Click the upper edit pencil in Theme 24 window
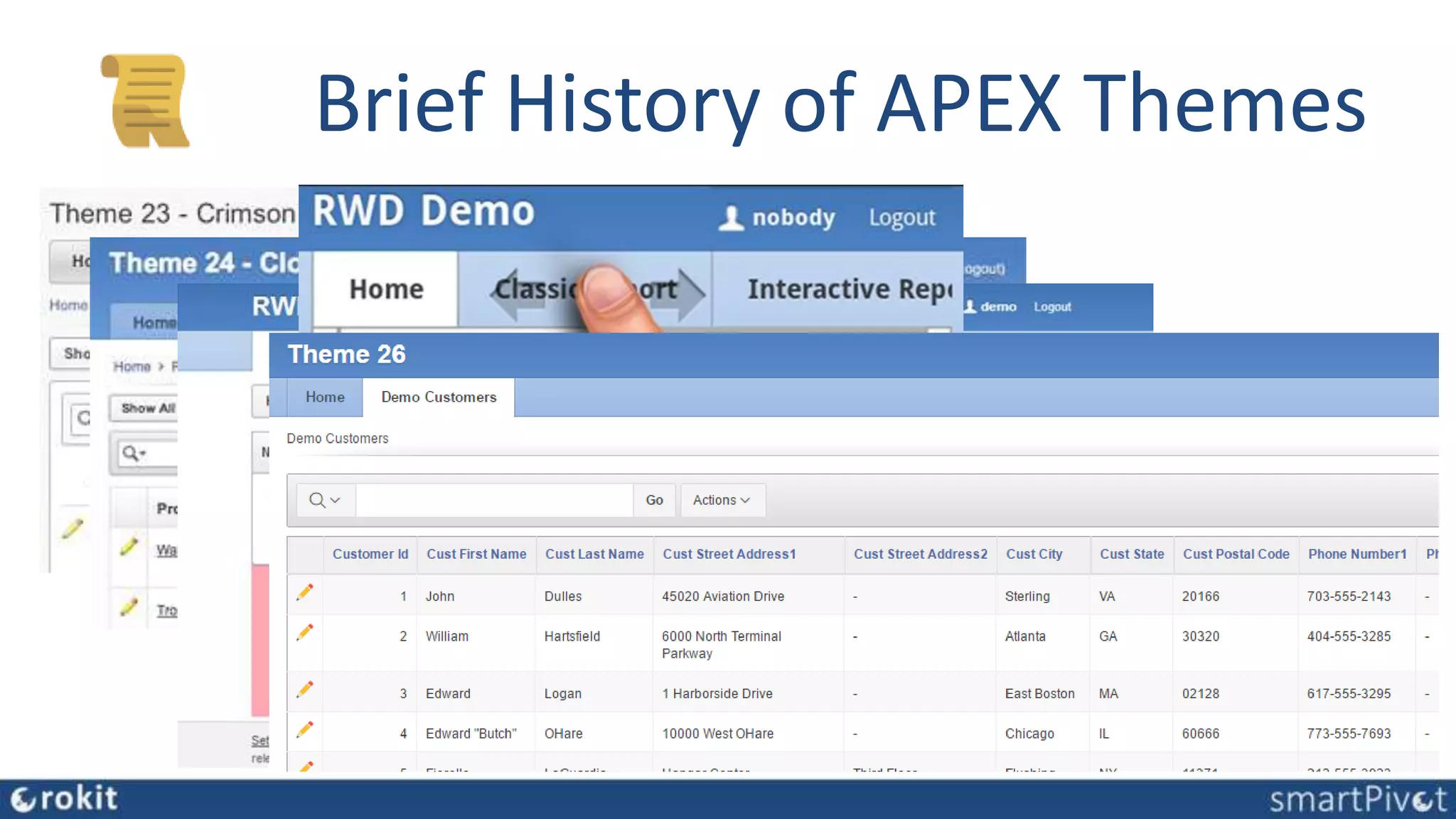1456x819 pixels. [x=129, y=547]
